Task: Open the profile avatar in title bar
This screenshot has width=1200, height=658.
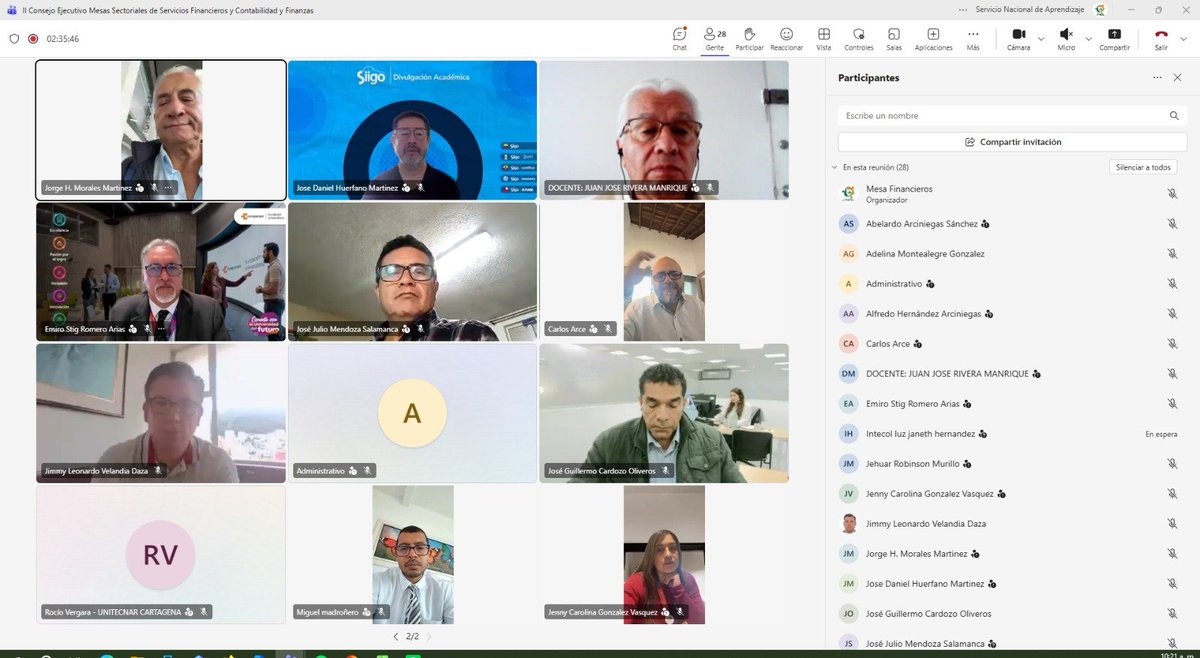Action: [1100, 9]
